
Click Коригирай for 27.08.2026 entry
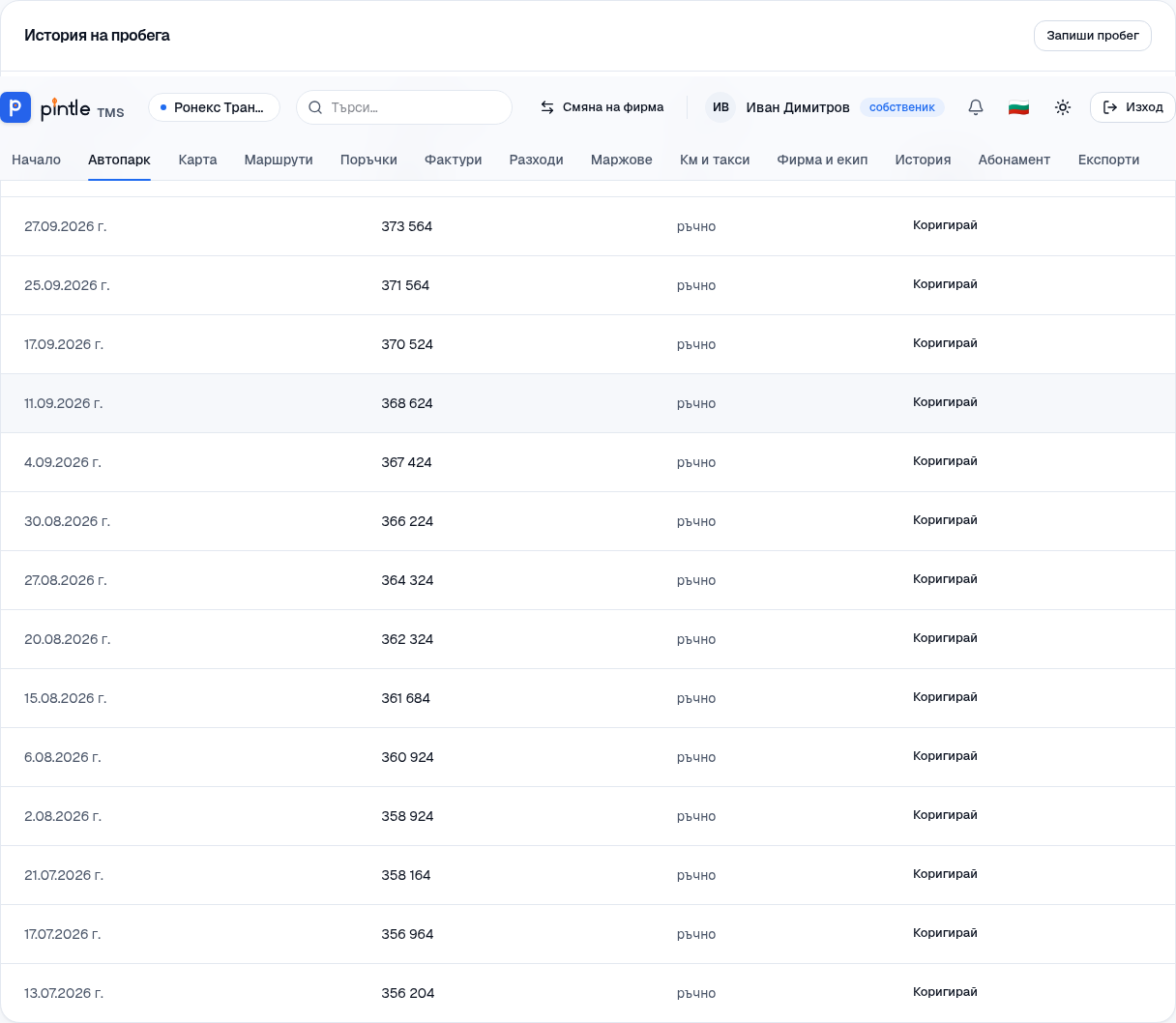pos(945,579)
